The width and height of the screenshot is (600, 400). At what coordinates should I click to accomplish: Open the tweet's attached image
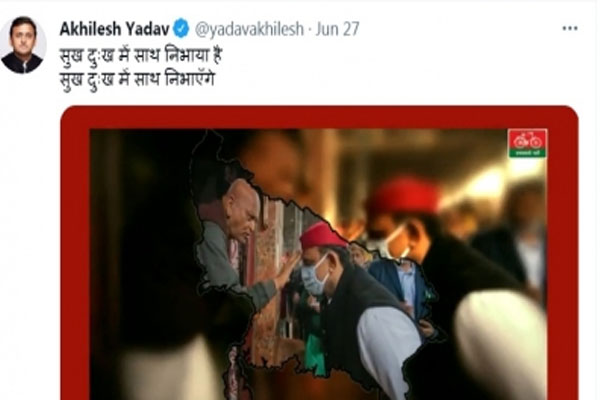[x=319, y=253]
